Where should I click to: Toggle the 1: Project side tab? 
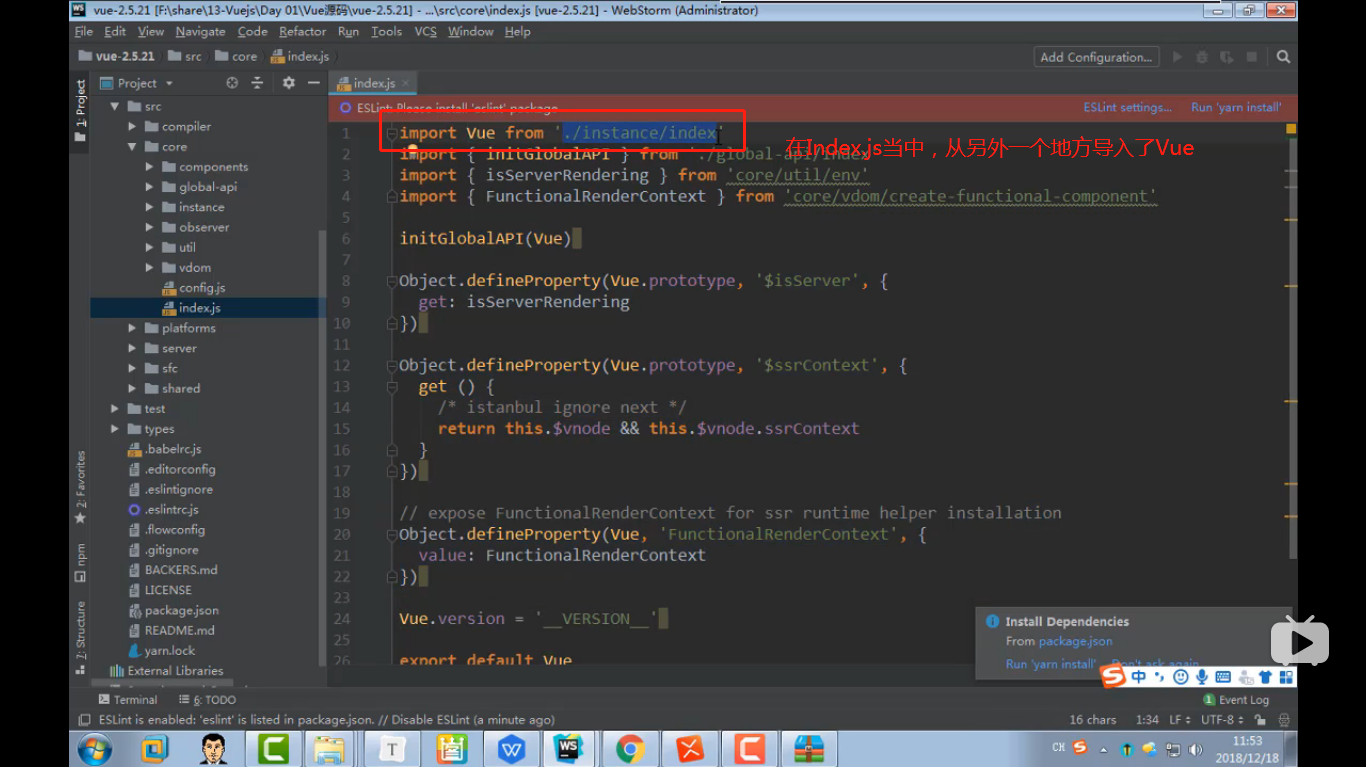click(x=80, y=113)
